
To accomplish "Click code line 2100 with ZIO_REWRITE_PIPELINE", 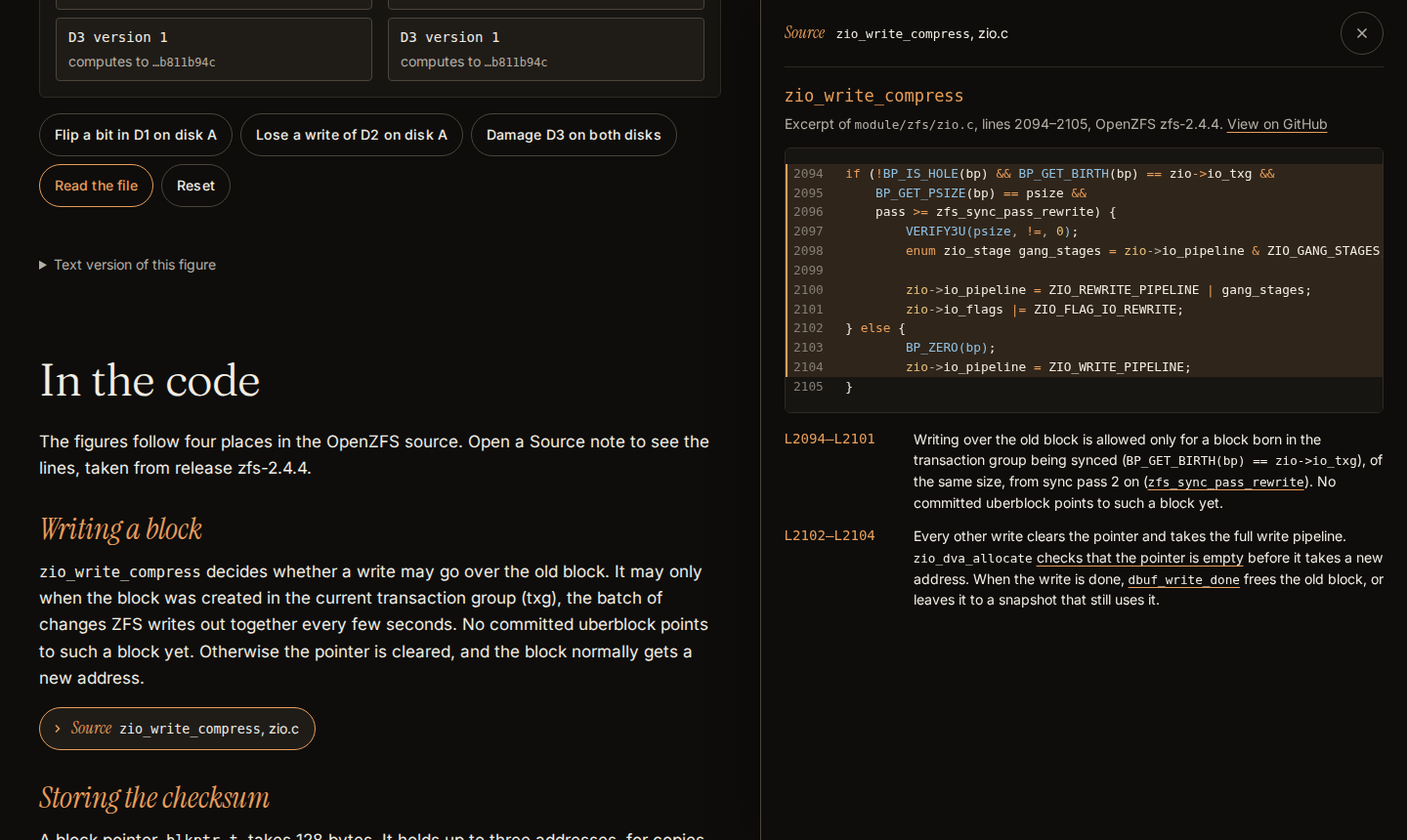I will (x=1085, y=290).
